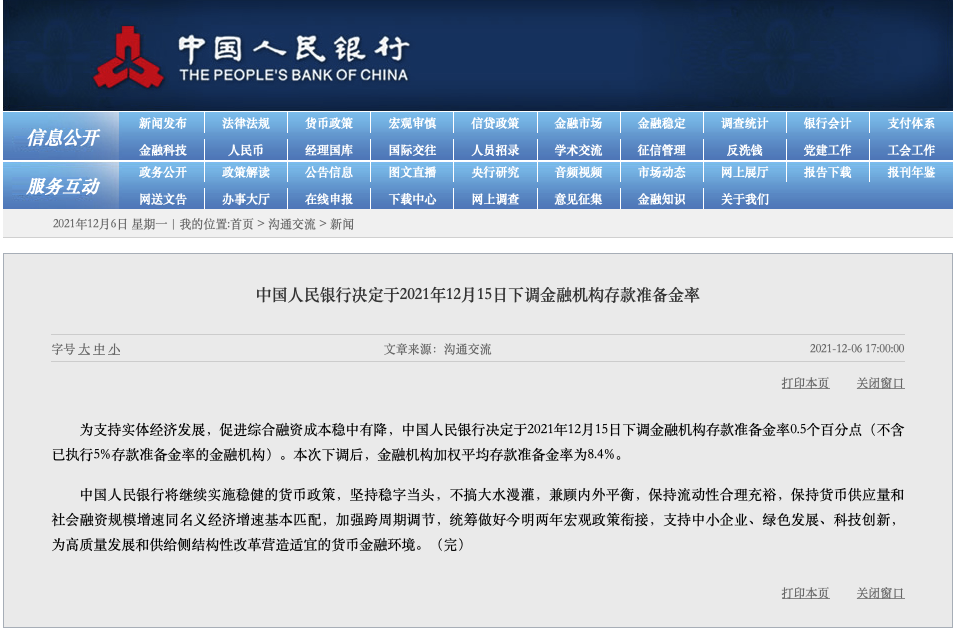Select 政策解读 service link

pyautogui.click(x=245, y=172)
